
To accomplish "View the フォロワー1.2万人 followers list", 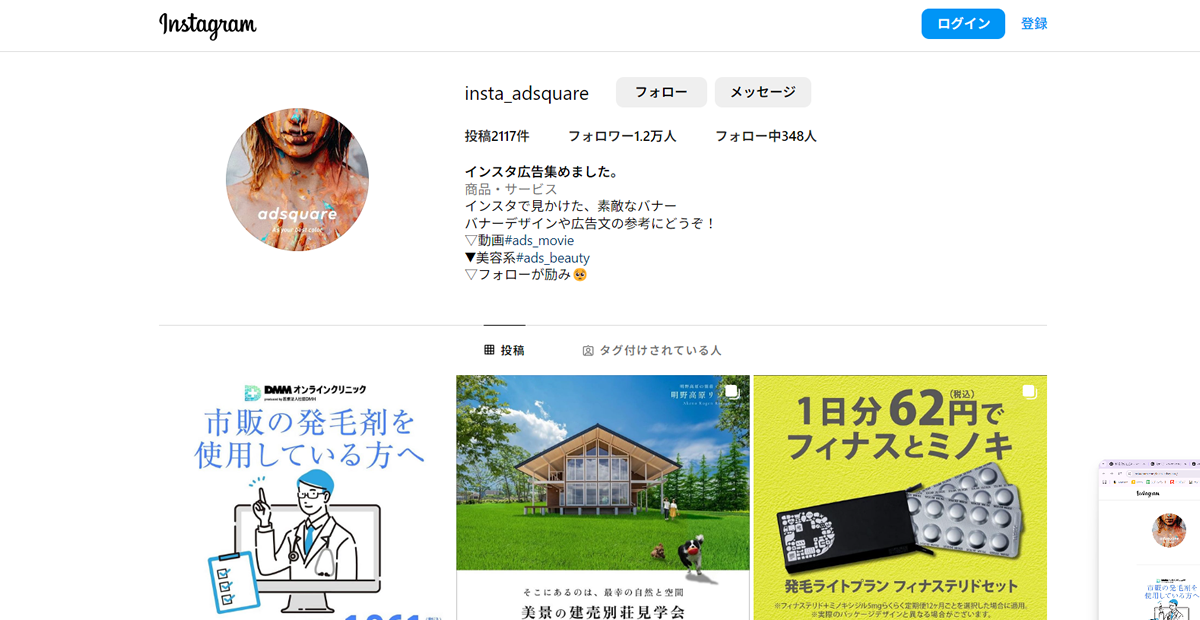I will tap(622, 136).
